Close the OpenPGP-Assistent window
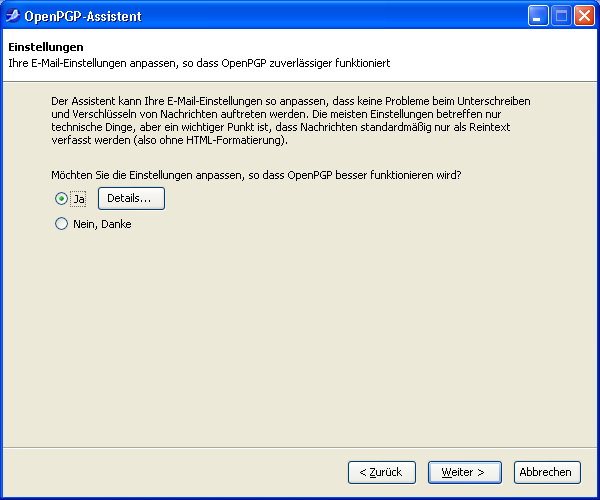 pos(584,16)
